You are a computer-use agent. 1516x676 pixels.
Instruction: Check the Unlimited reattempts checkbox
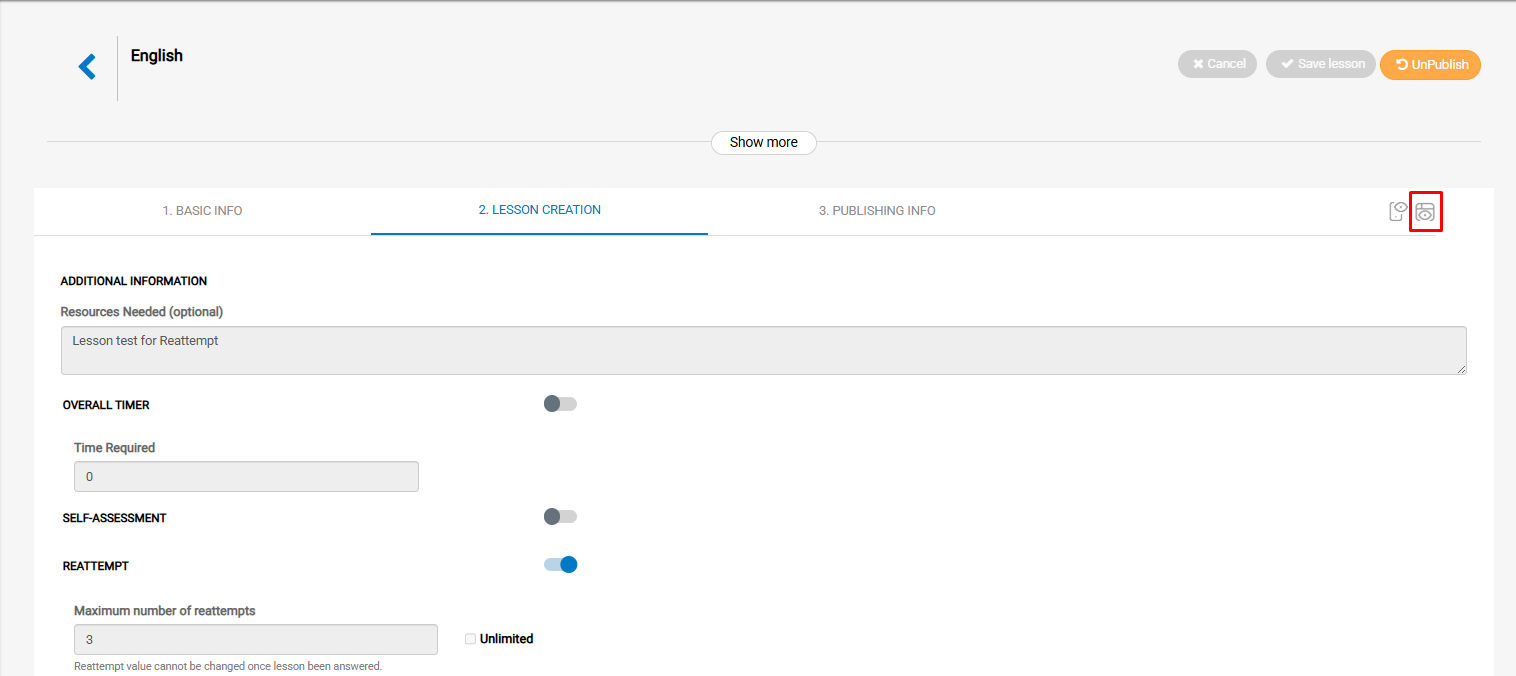tap(470, 639)
